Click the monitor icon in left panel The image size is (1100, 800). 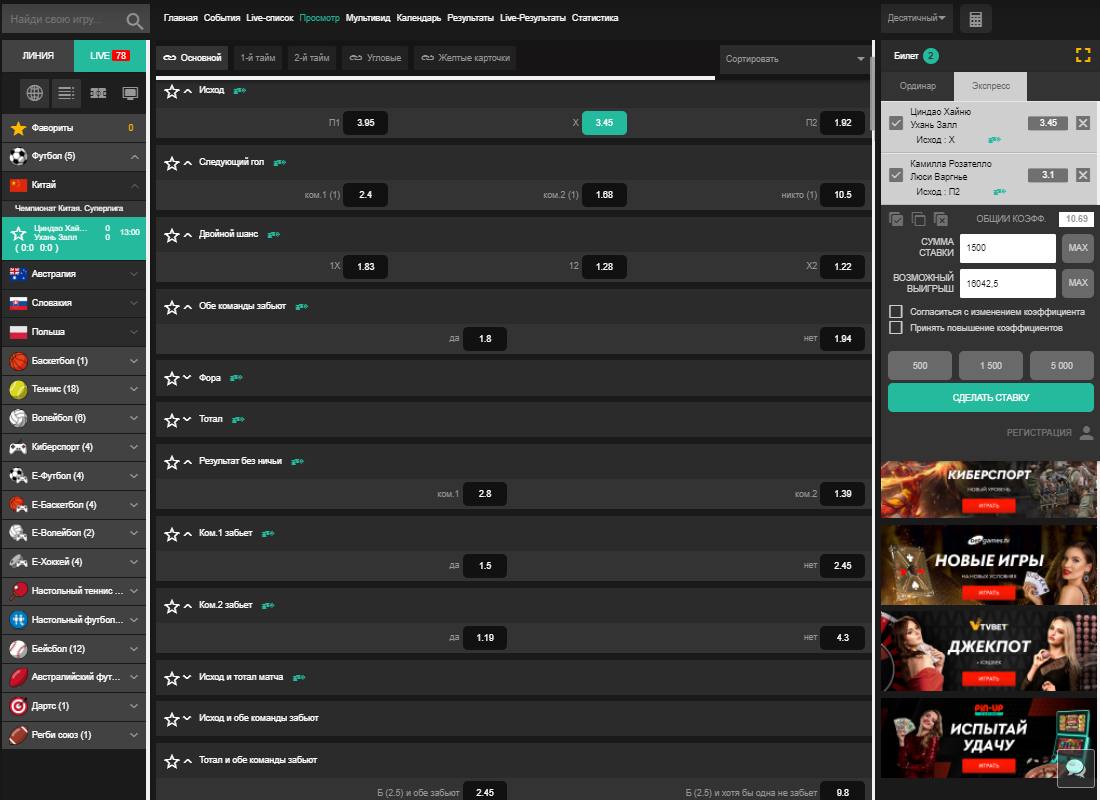coord(129,93)
